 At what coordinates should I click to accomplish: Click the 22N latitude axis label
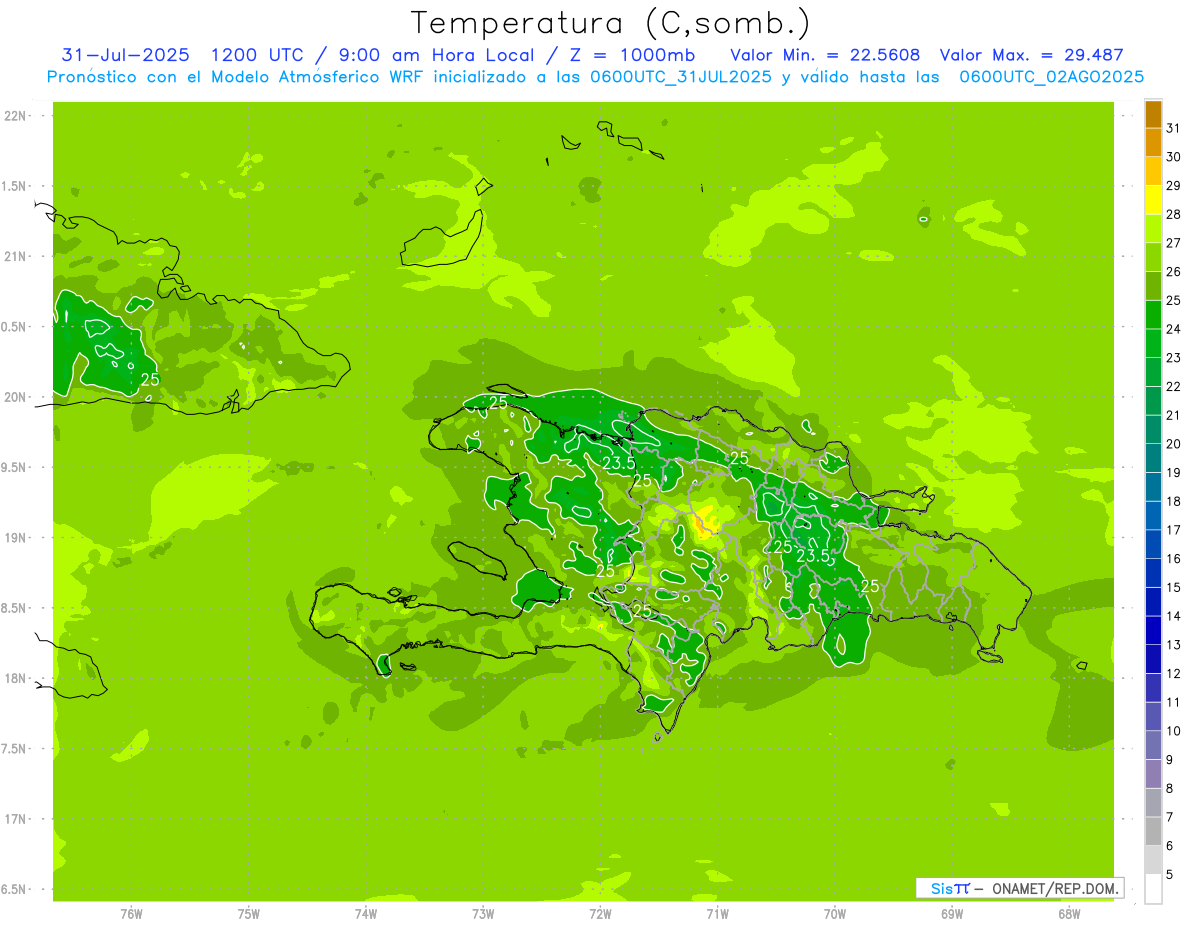tap(17, 116)
